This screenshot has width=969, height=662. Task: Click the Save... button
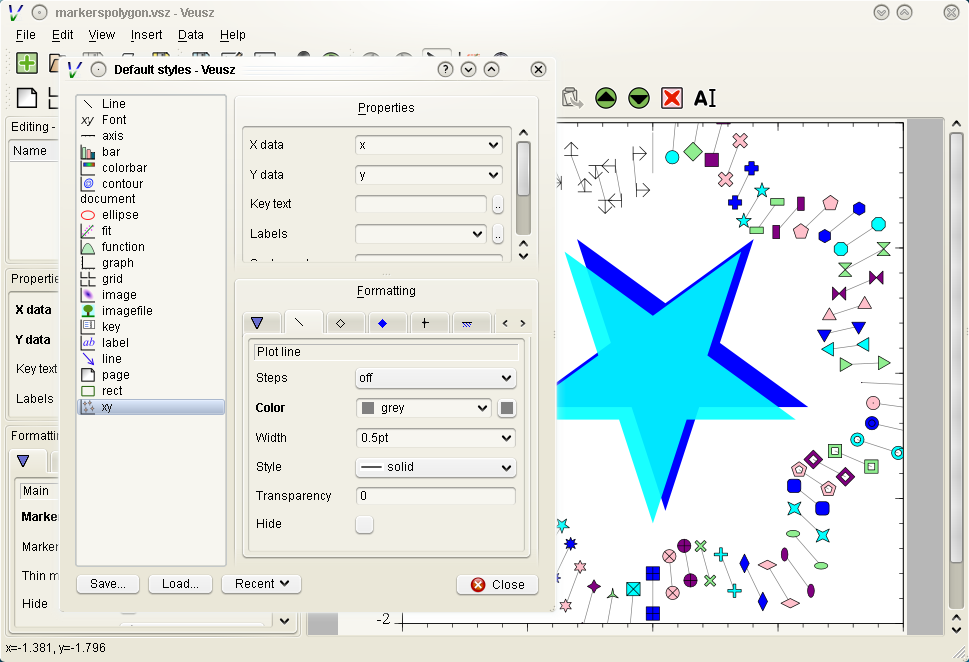click(x=107, y=584)
